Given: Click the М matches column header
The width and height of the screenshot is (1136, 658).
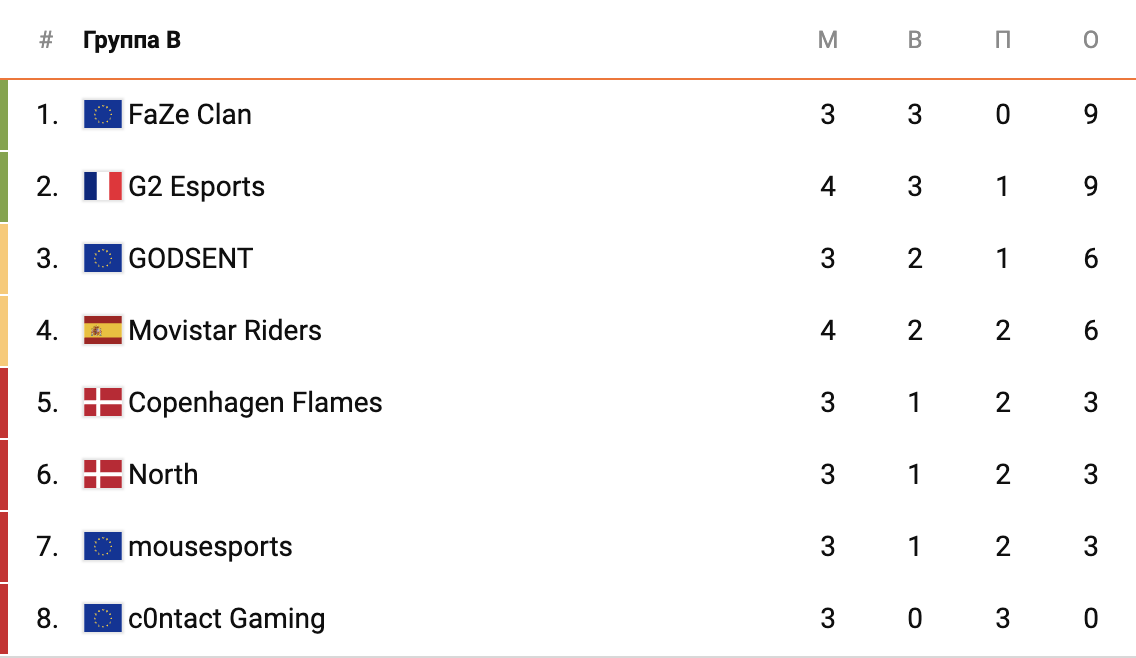Looking at the screenshot, I should tap(827, 40).
